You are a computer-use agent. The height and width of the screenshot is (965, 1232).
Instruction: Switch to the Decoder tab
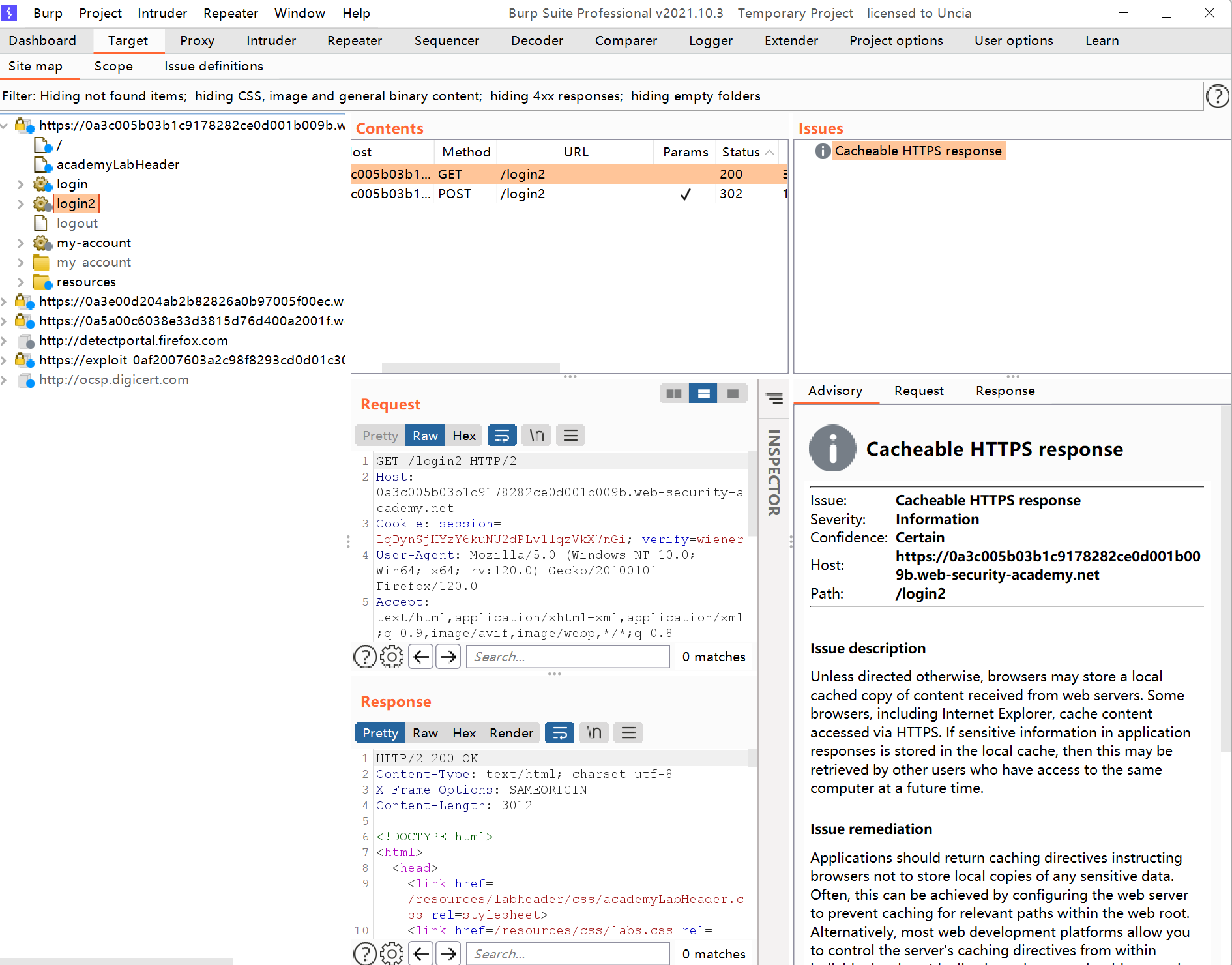[537, 40]
